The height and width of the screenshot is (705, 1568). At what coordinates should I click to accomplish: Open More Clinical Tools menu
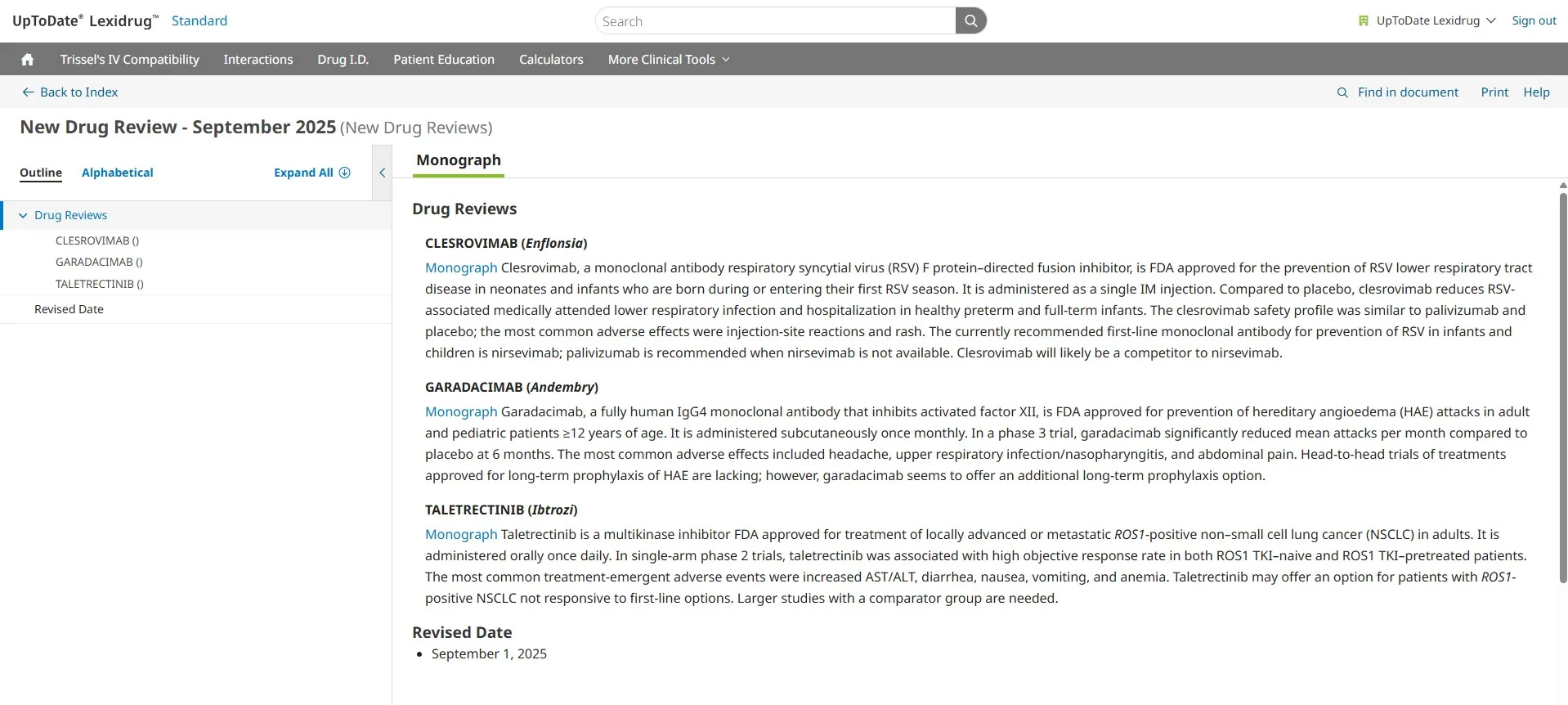(669, 59)
